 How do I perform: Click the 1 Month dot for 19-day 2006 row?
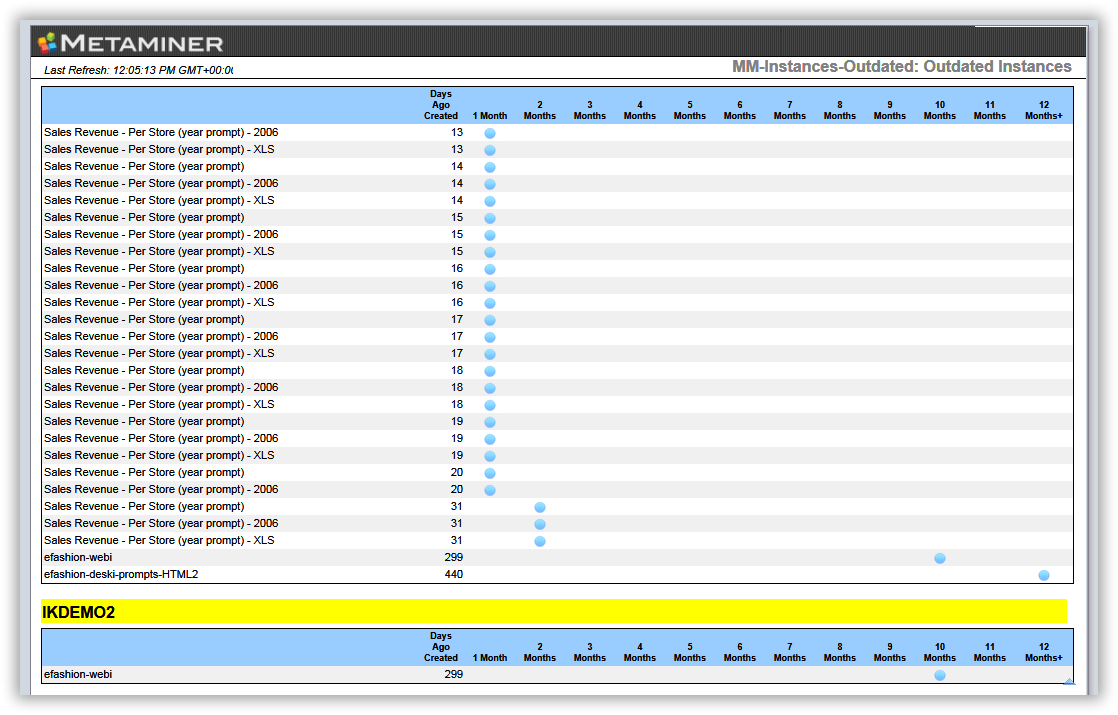(x=490, y=439)
